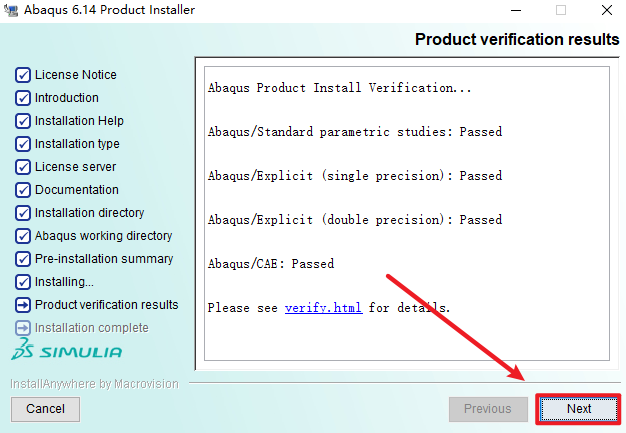Click the License Notice checkmark icon

coord(23,75)
